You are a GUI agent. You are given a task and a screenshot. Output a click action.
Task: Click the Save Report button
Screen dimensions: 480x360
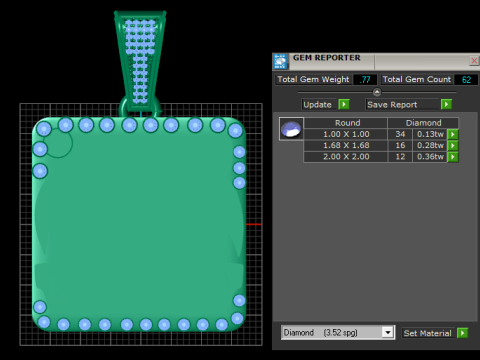coord(402,105)
